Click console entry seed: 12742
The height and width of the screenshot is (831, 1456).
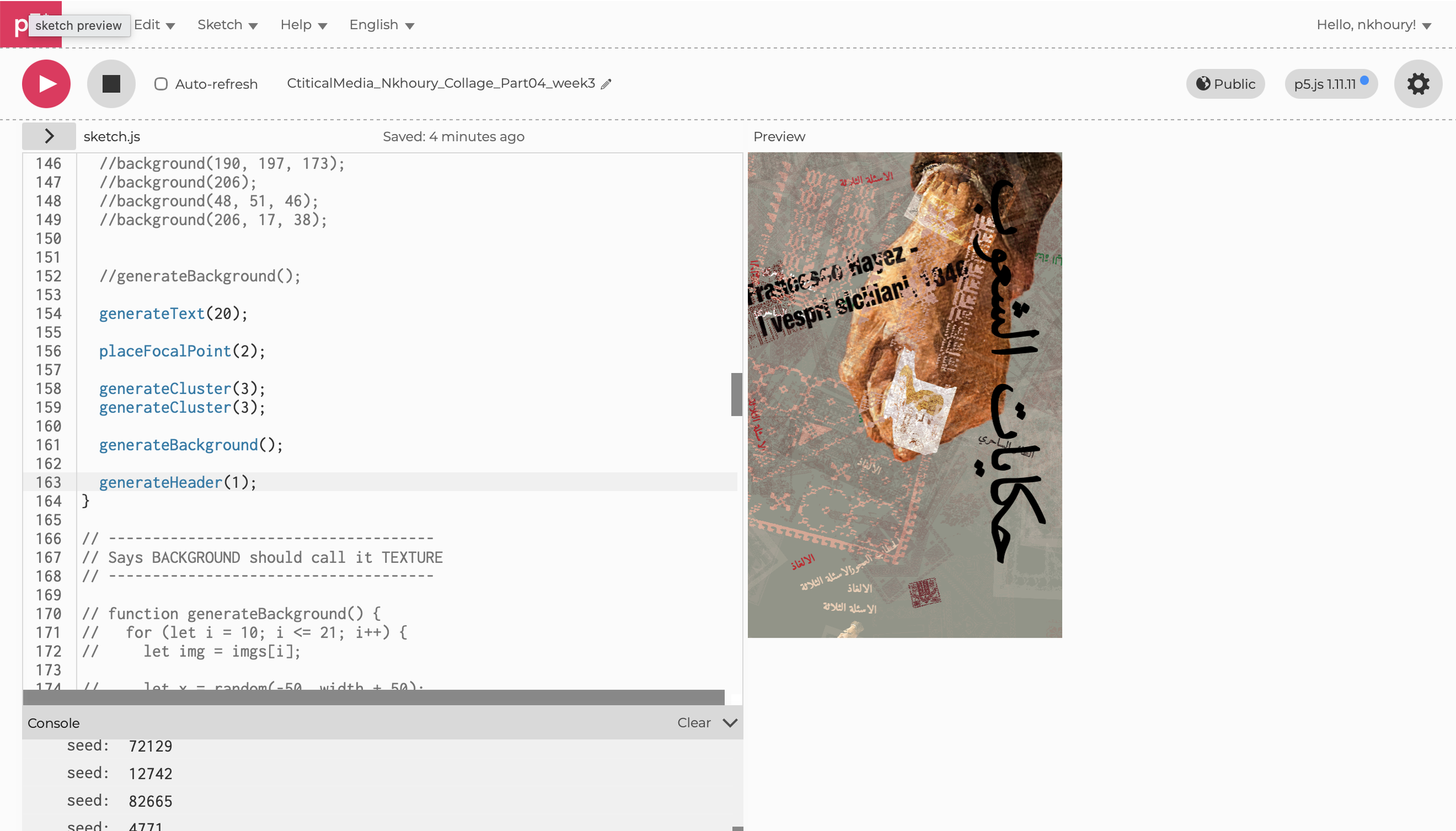119,773
